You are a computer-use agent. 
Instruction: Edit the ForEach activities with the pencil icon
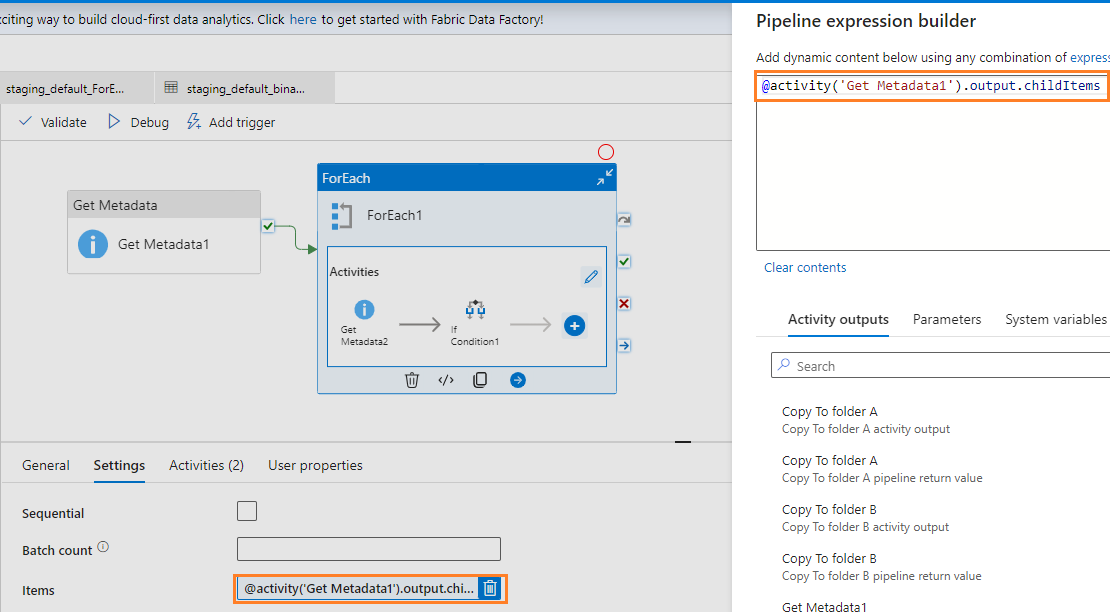(x=591, y=277)
